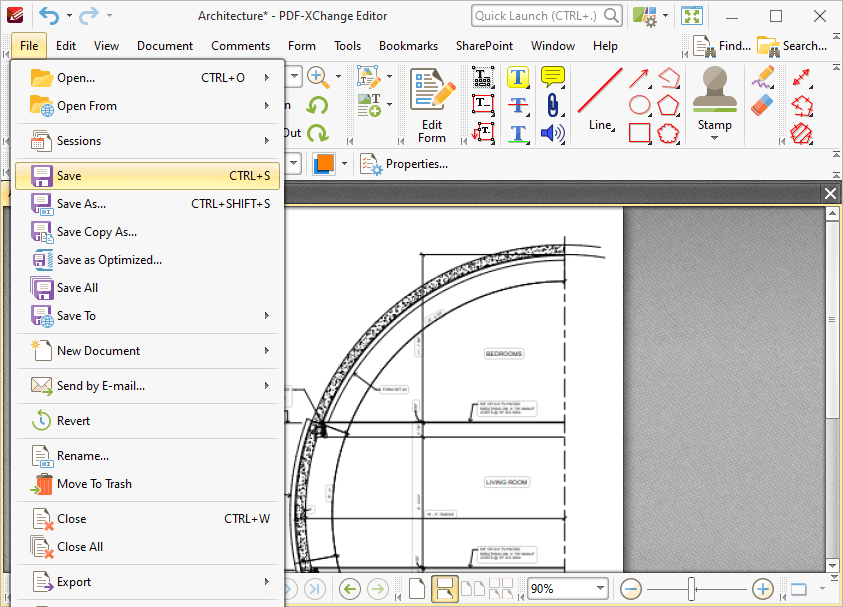
Task: Choose the Eraser tool
Action: point(762,105)
